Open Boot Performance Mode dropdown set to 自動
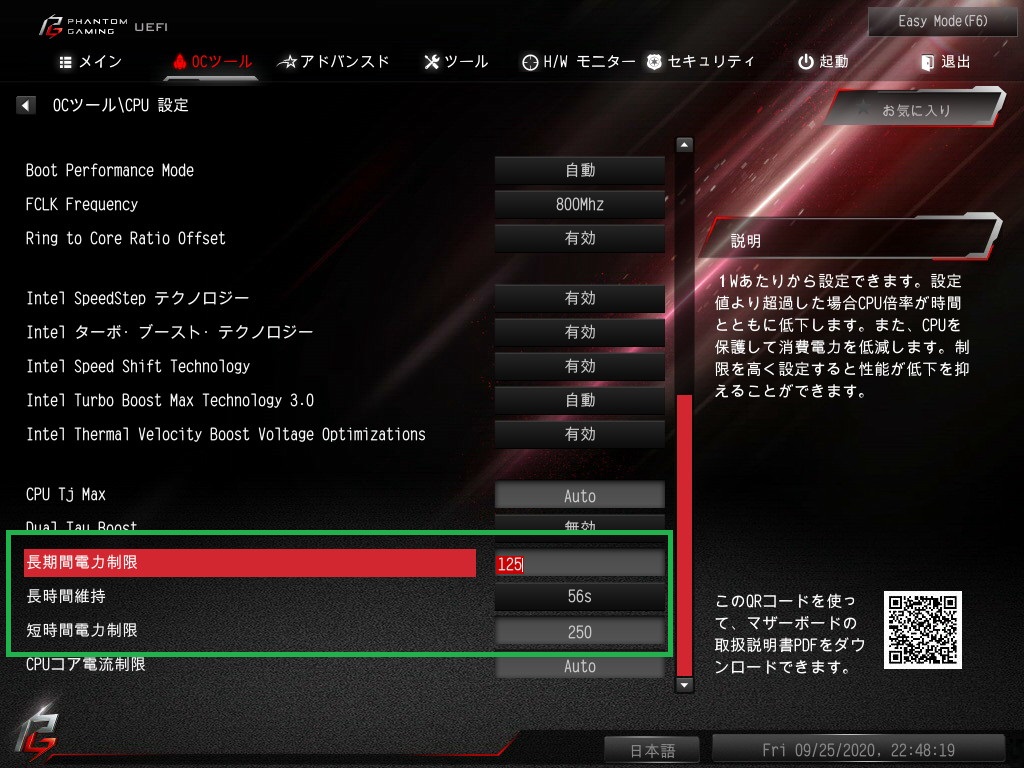1024x768 pixels. point(579,170)
